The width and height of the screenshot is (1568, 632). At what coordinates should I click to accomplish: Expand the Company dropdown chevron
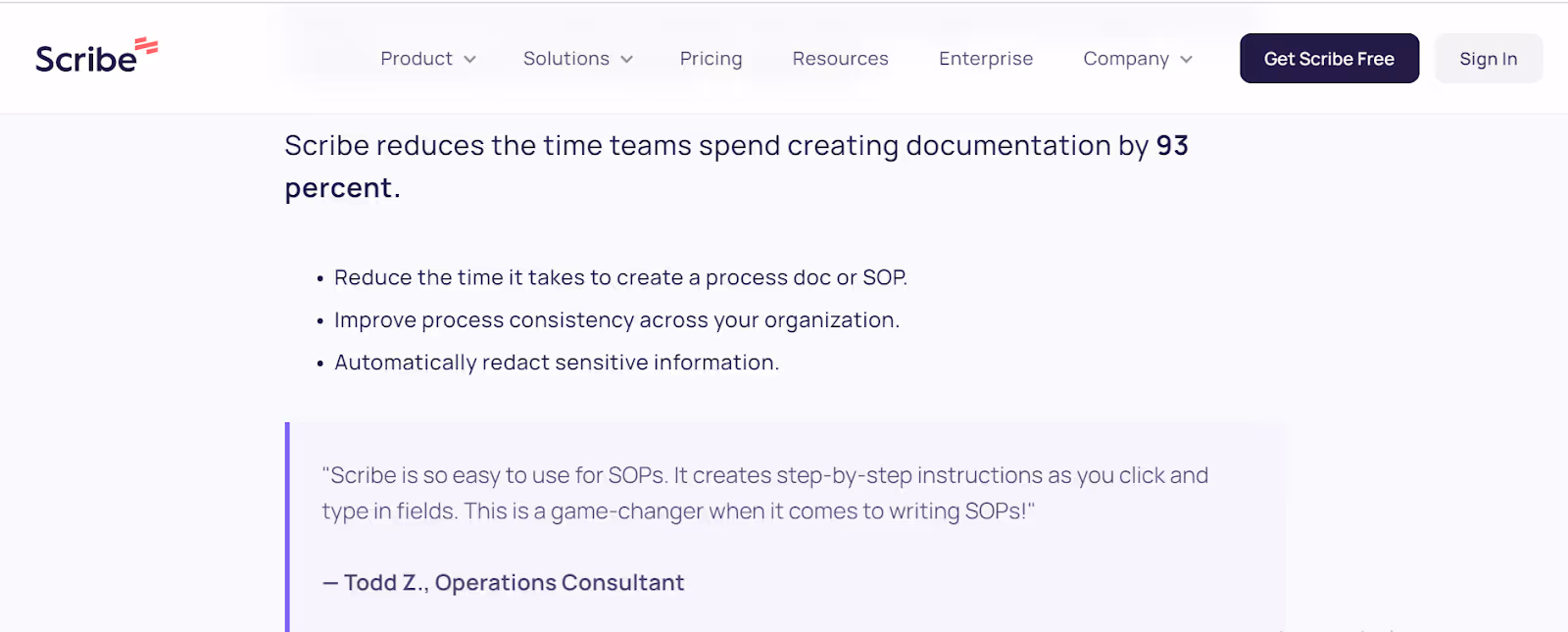1187,60
